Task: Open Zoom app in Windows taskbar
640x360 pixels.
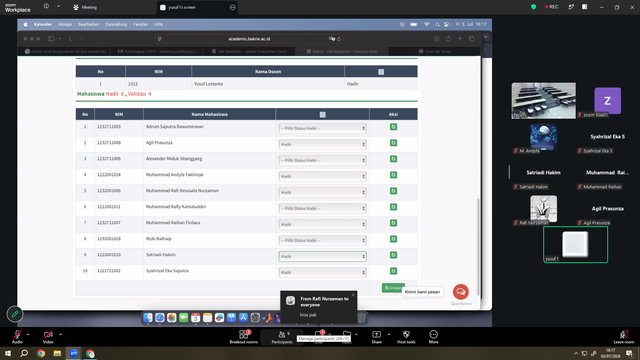Action: [74, 353]
